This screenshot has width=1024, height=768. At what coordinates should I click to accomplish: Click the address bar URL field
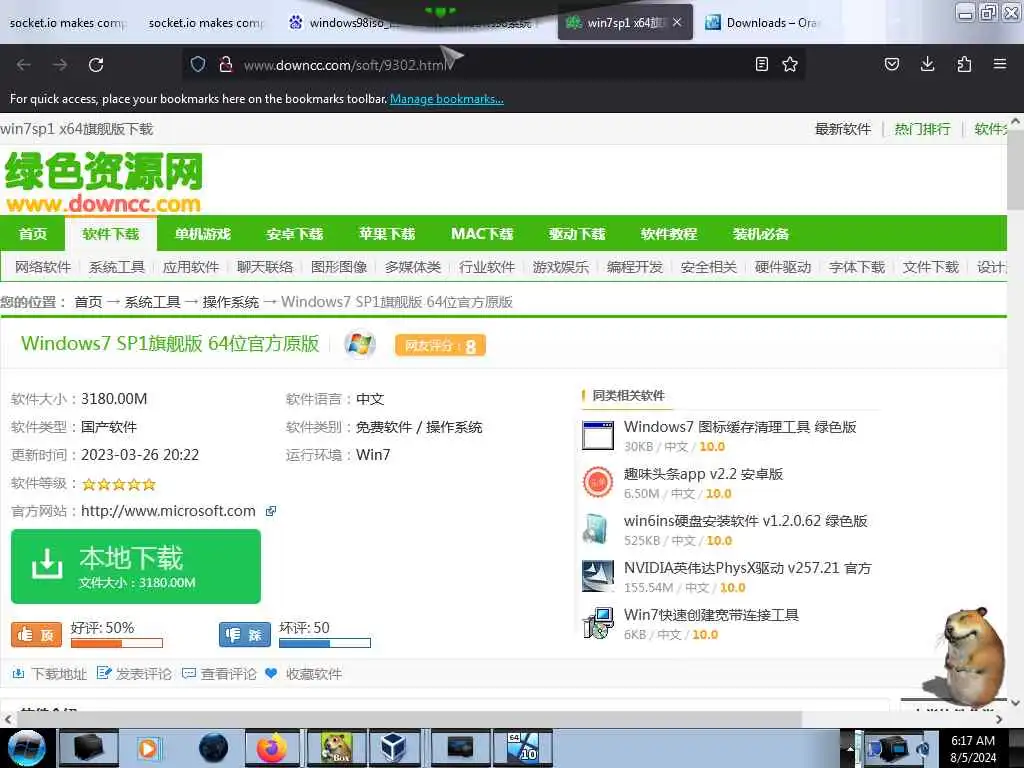[x=493, y=65]
